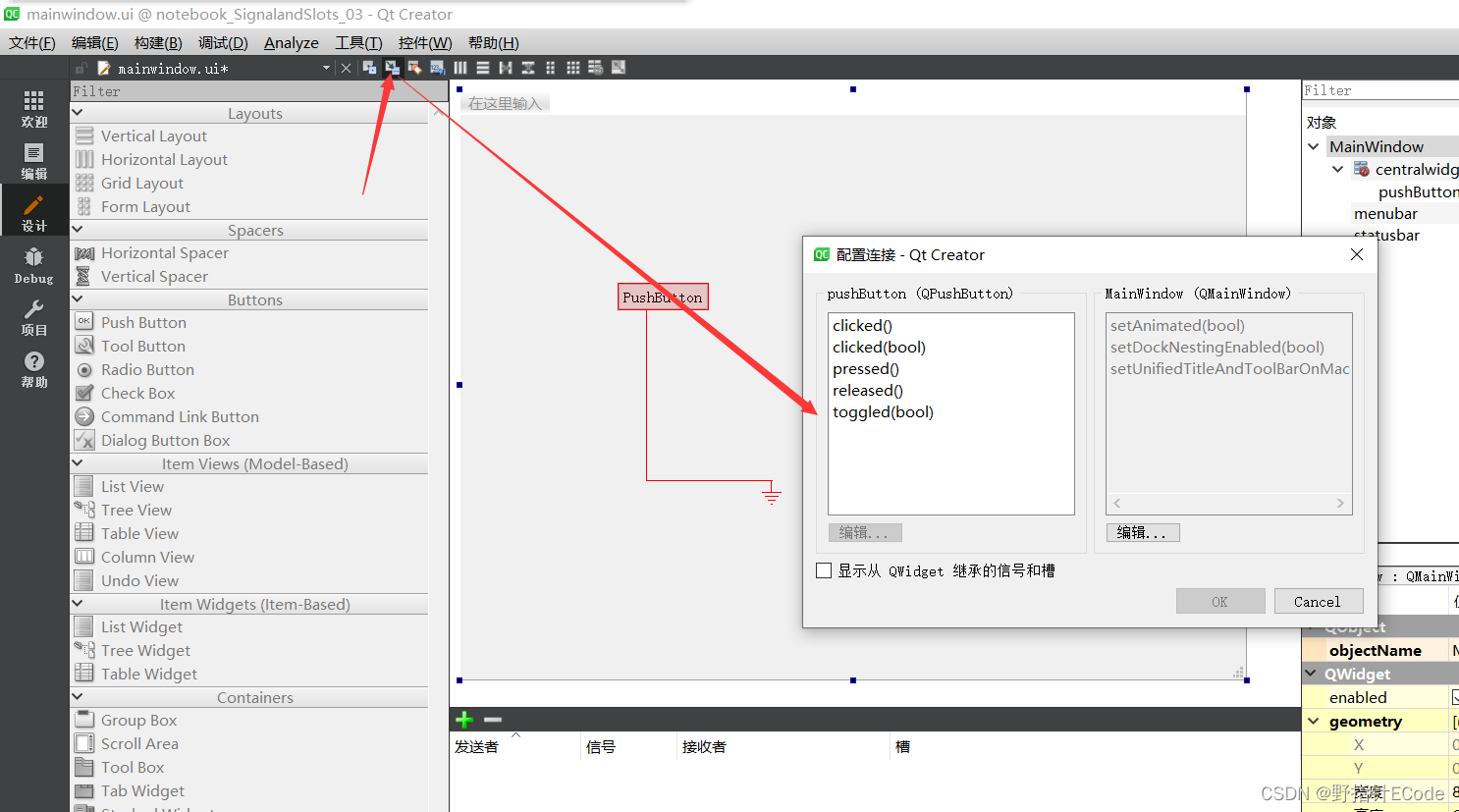Collapse the Layouts category

click(78, 113)
